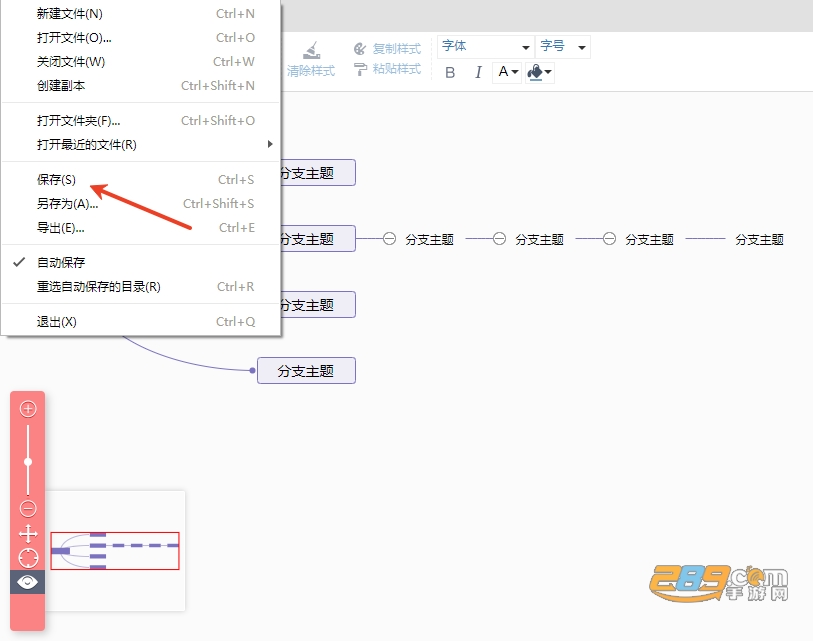The width and height of the screenshot is (813, 641).
Task: Choose 打开文件(O)... menu entry
Action: click(x=141, y=37)
